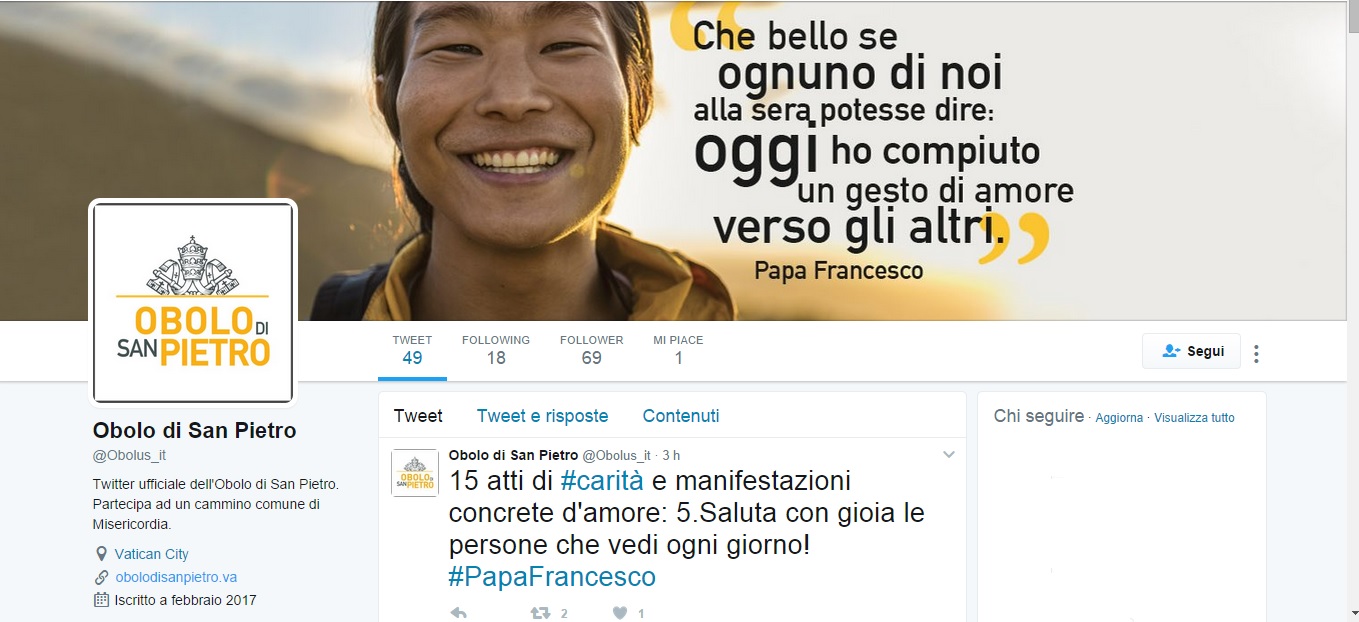The width and height of the screenshot is (1359, 622).
Task: Click calendar icon next to Iscritto a febbraio
Action: [x=100, y=600]
